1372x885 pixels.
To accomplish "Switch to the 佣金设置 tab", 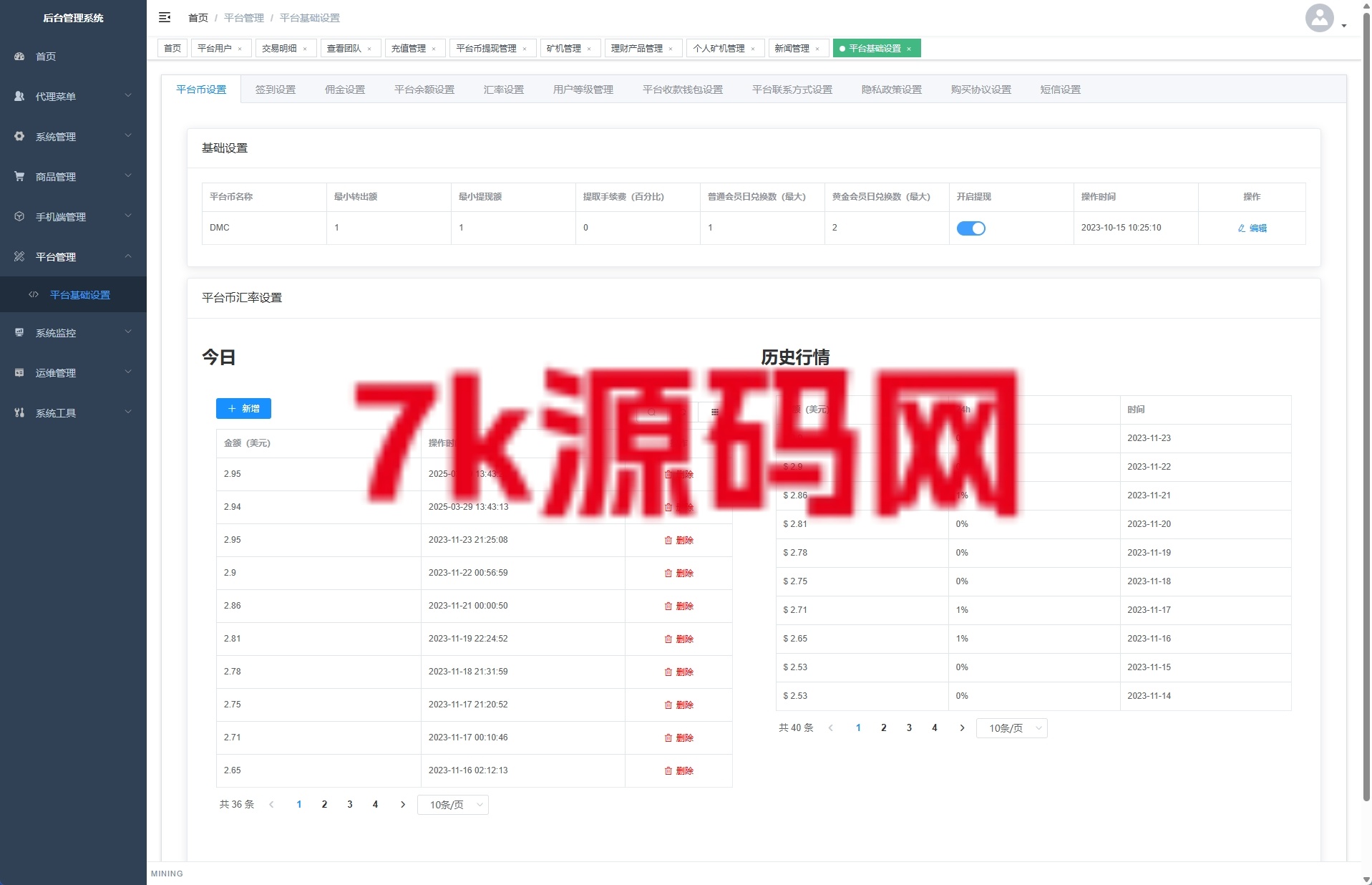I will 345,90.
